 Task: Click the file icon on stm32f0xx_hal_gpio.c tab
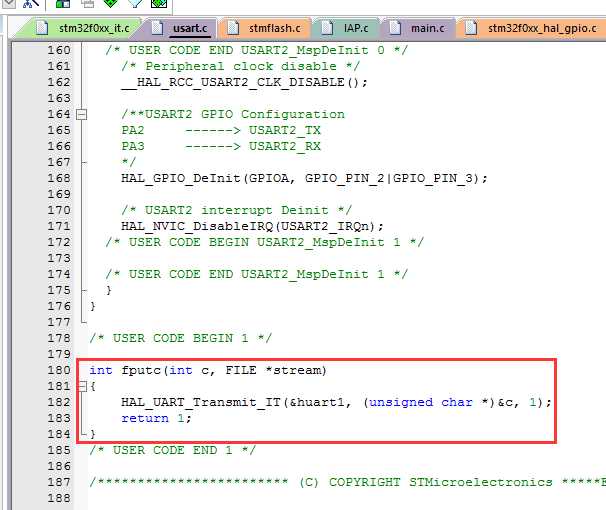pos(471,28)
